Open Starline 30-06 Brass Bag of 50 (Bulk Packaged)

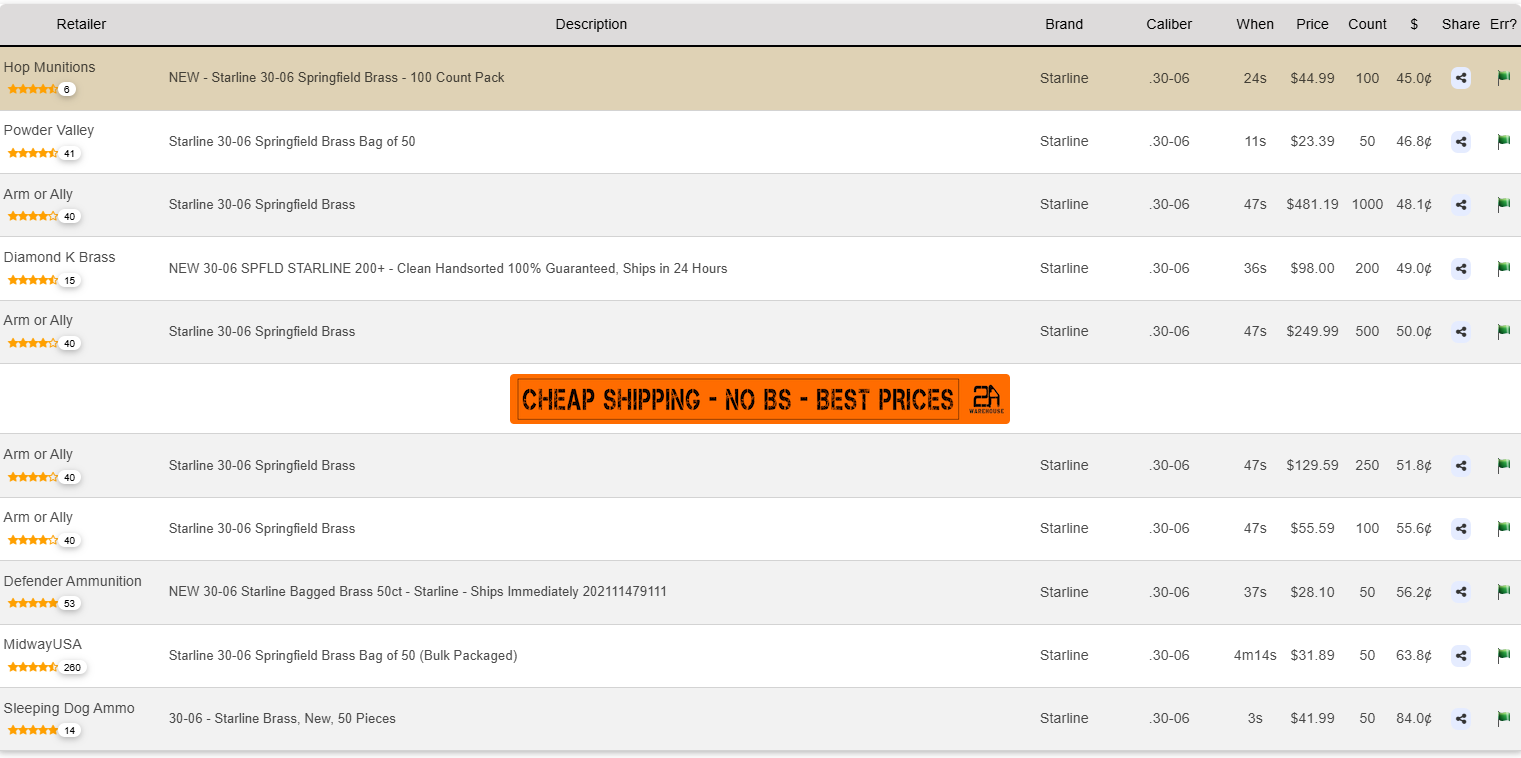pos(343,656)
